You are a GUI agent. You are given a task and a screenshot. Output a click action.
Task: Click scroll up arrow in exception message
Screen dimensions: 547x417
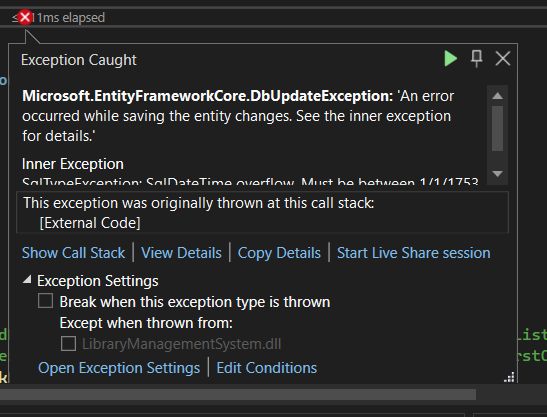coord(497,96)
